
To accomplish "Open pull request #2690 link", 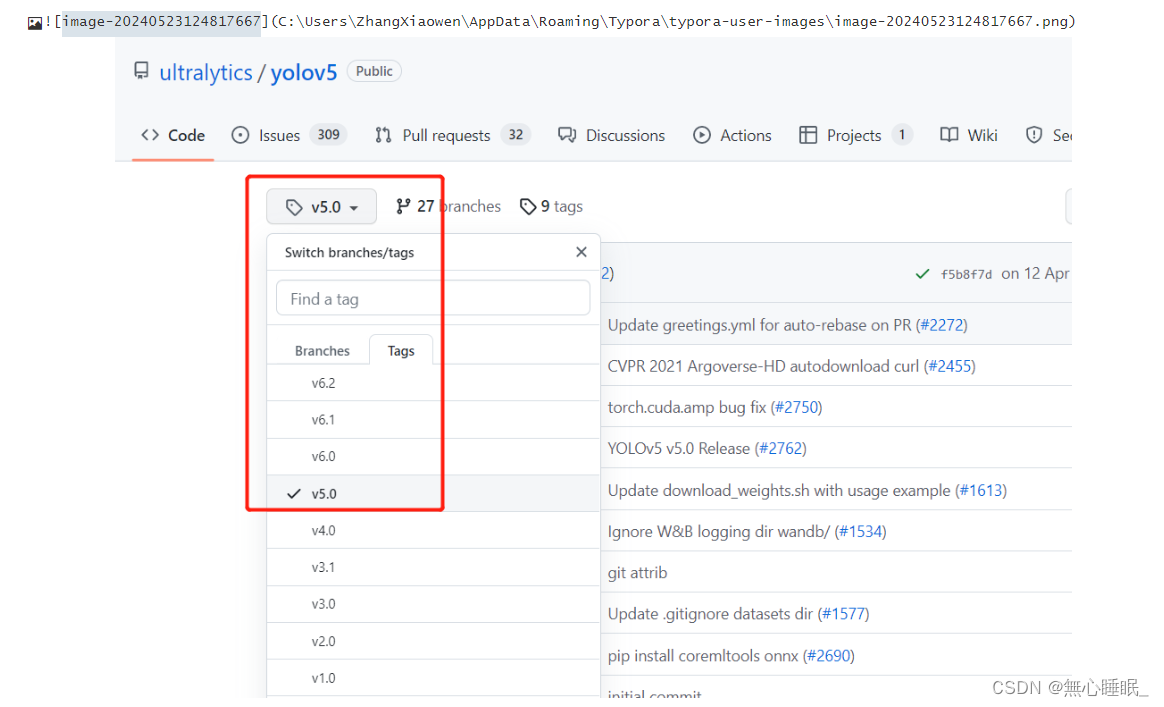I will click(x=828, y=656).
